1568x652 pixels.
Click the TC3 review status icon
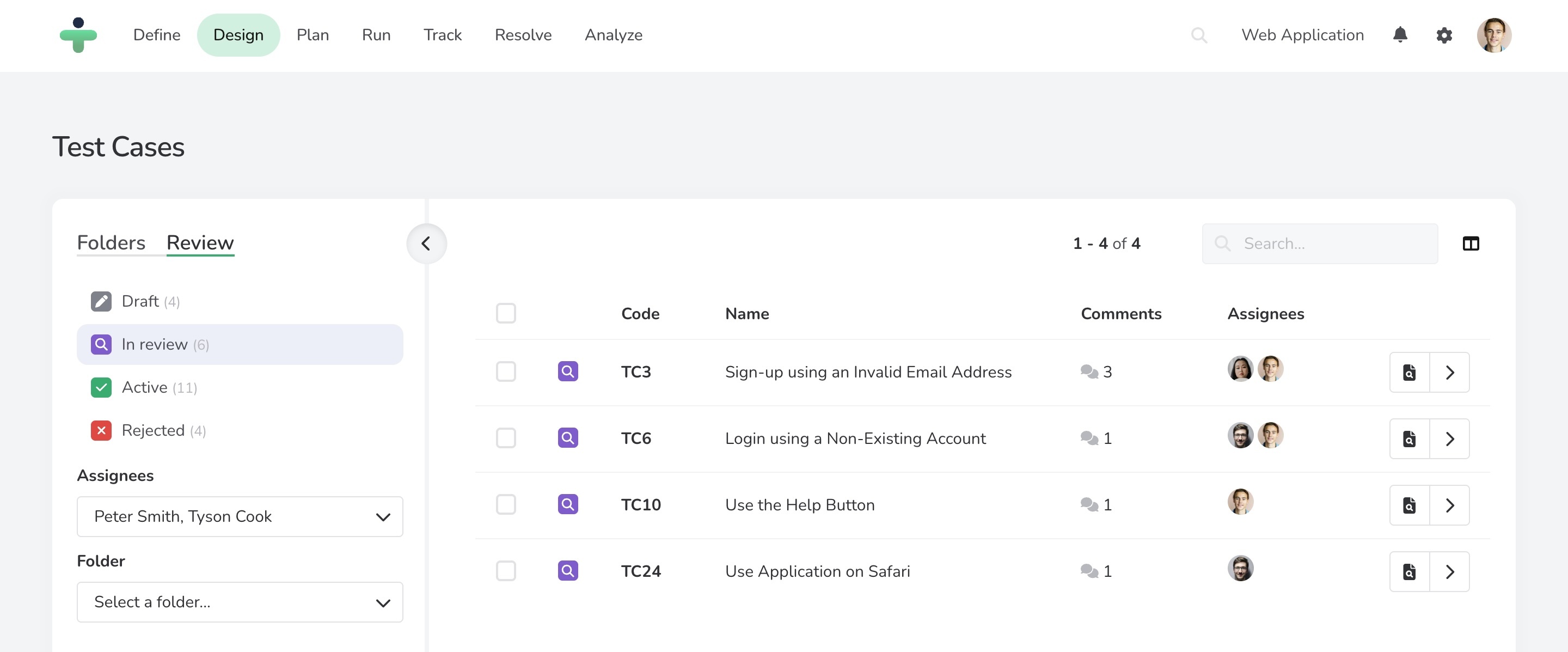coord(567,371)
